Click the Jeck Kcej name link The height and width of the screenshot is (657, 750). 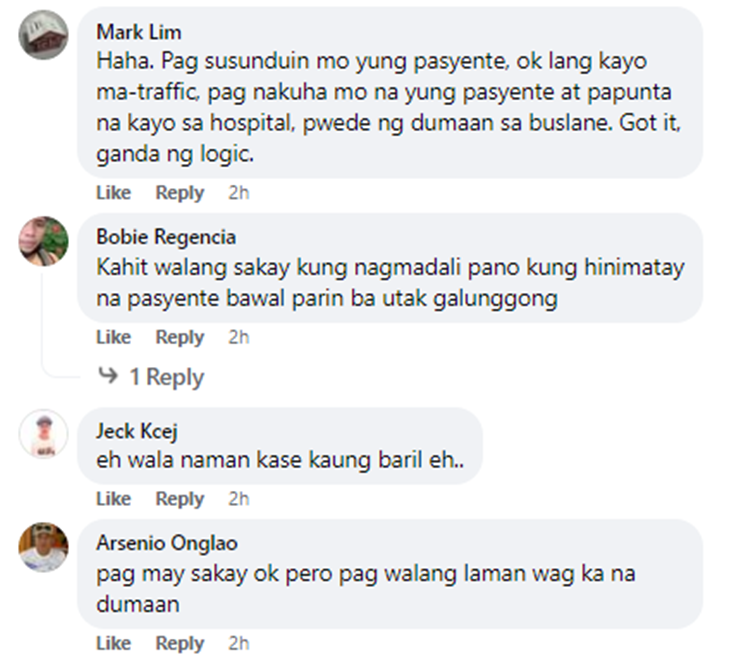click(137, 431)
